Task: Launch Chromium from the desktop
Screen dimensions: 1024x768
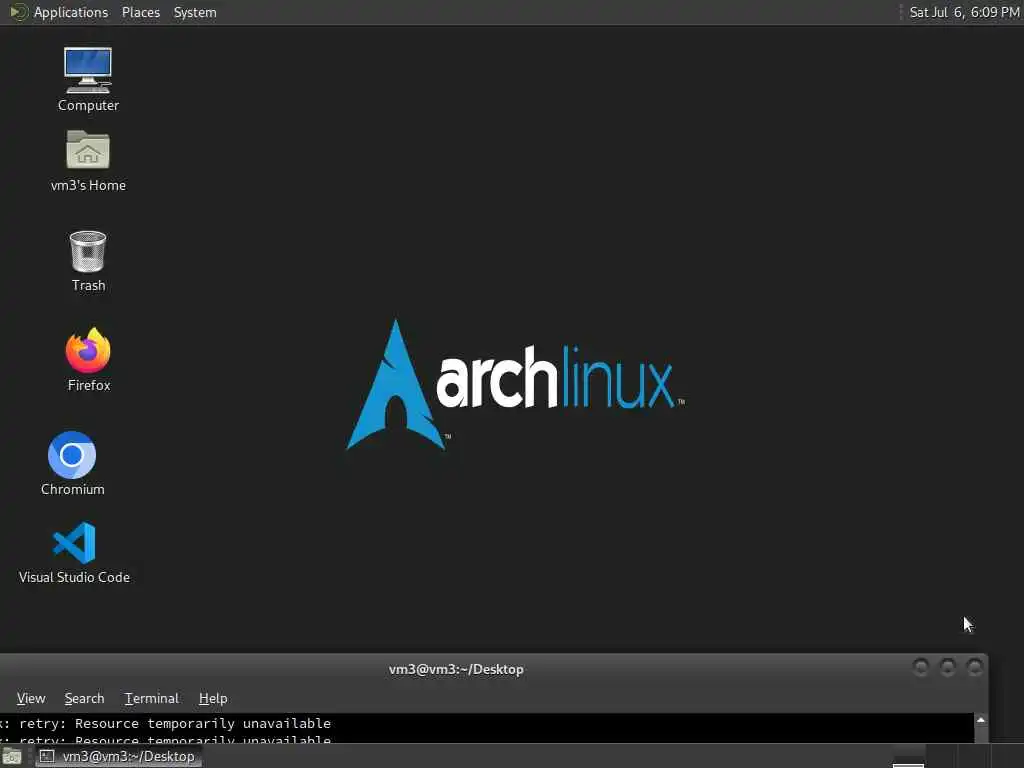Action: (72, 463)
